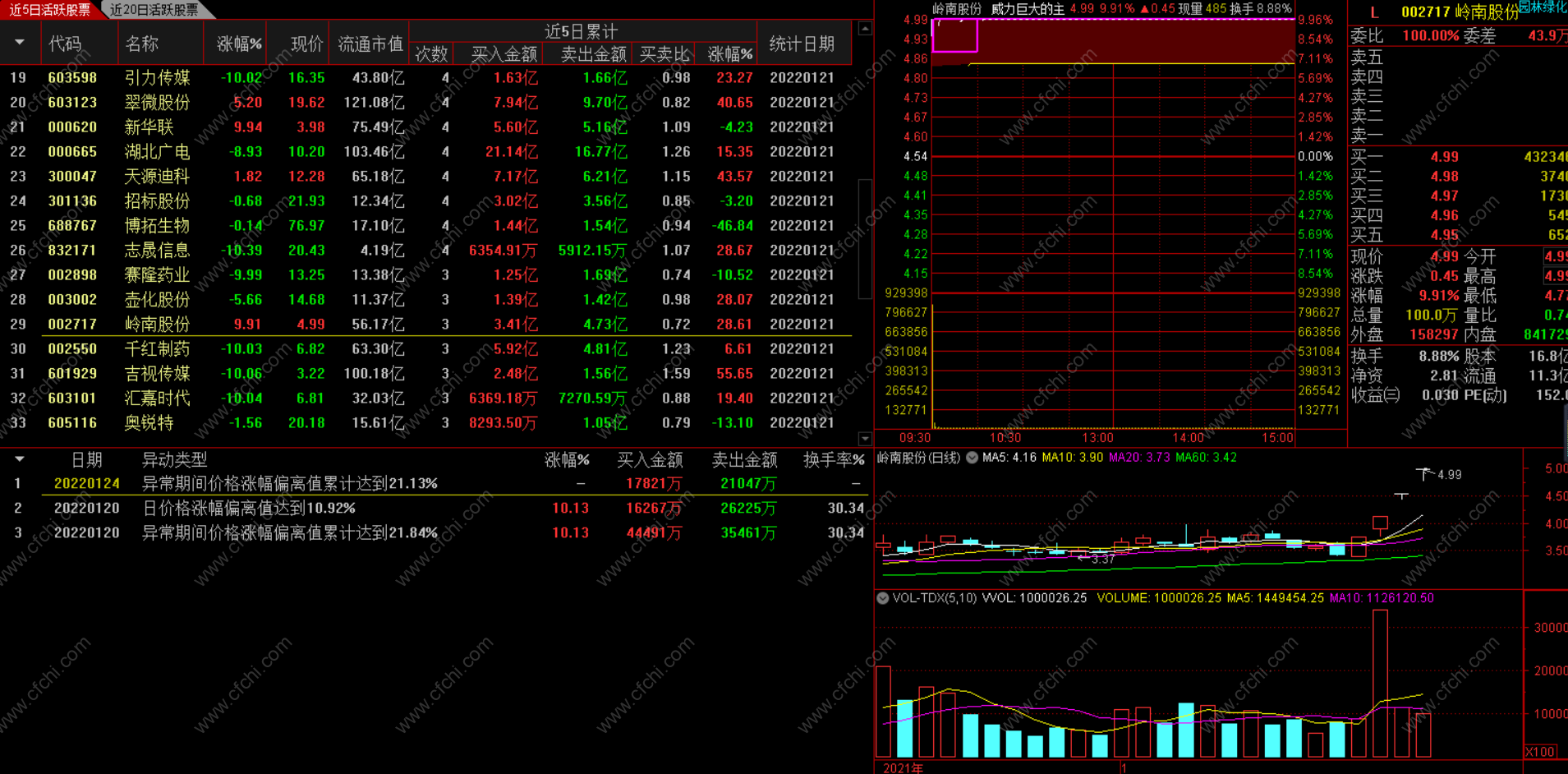Select the 近5日活跃股票 tab
This screenshot has width=1568, height=774.
coord(50,10)
